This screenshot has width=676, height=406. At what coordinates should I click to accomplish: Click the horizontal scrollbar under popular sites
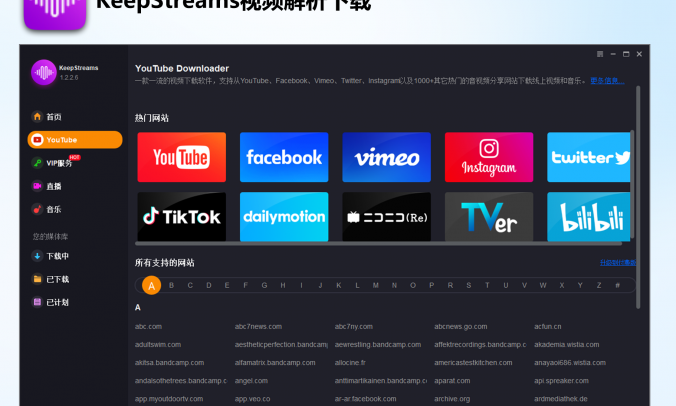(379, 244)
